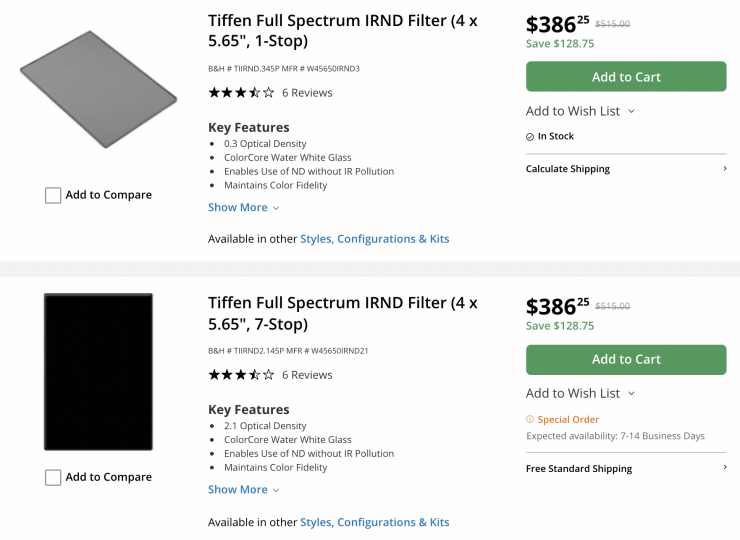
Task: Open 6 Reviews for 7-Stop filter
Action: [307, 375]
